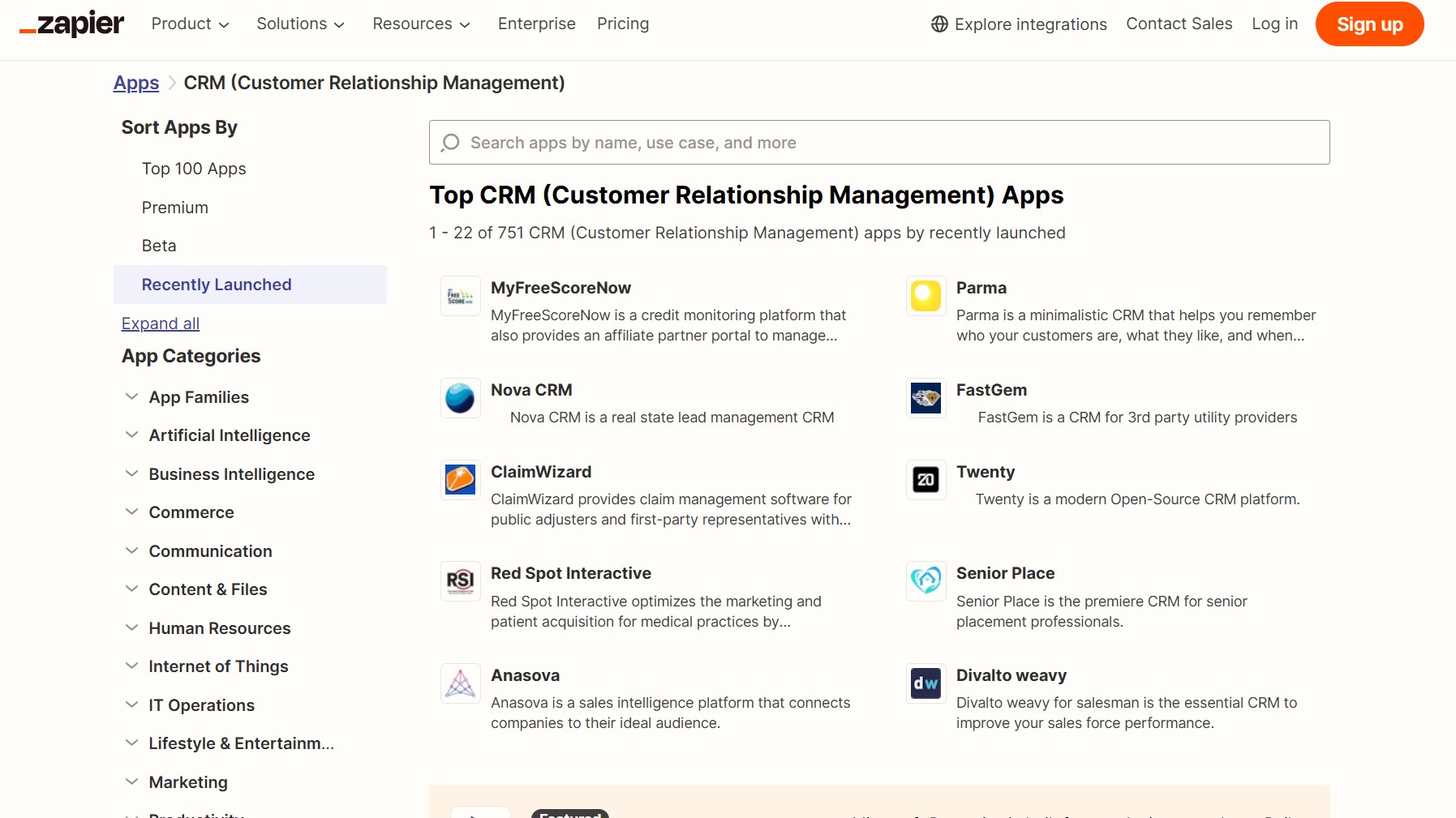Open the Anasova app title
The width and height of the screenshot is (1456, 818).
click(x=525, y=675)
